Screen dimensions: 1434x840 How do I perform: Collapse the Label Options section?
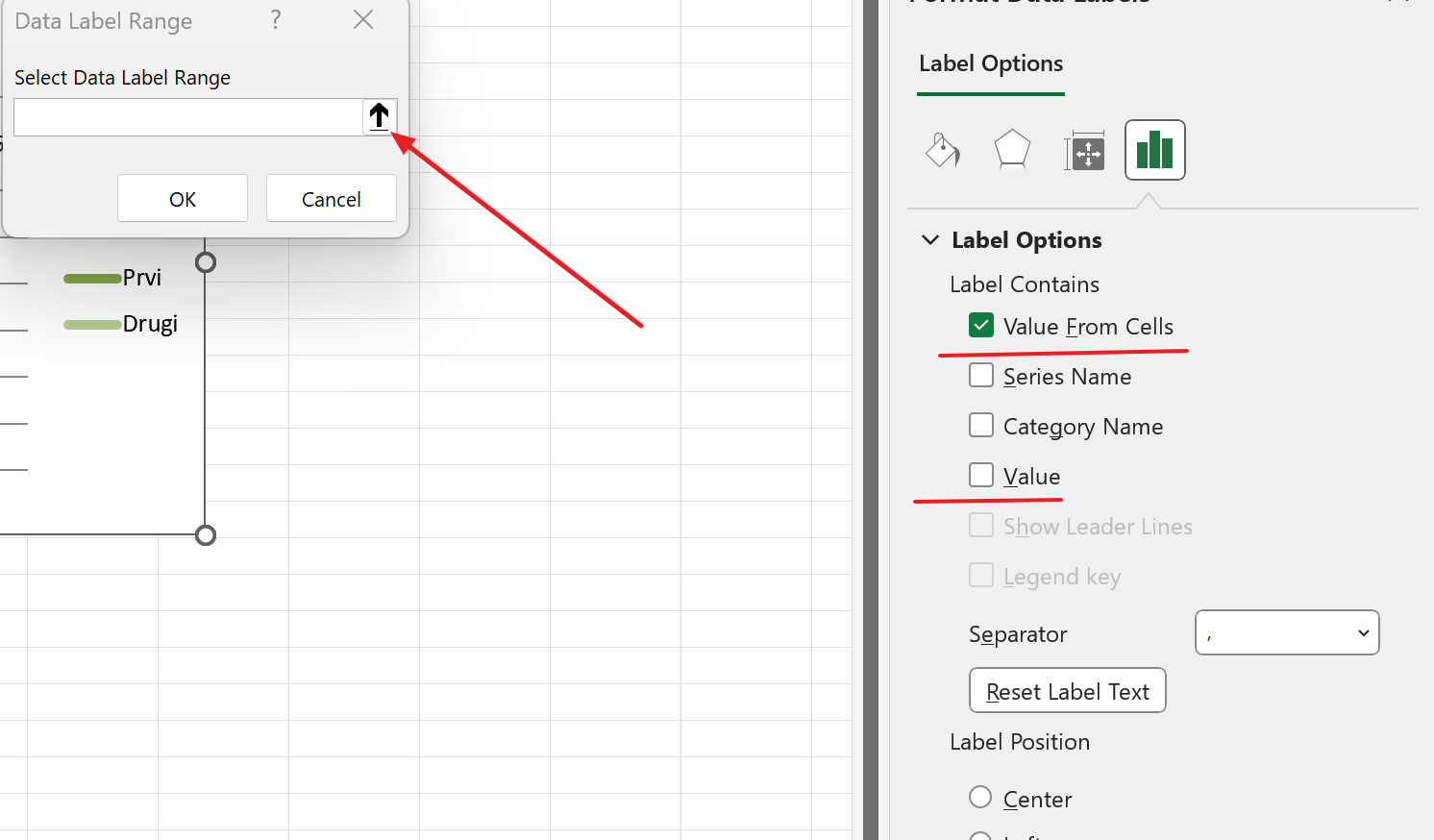coord(930,240)
